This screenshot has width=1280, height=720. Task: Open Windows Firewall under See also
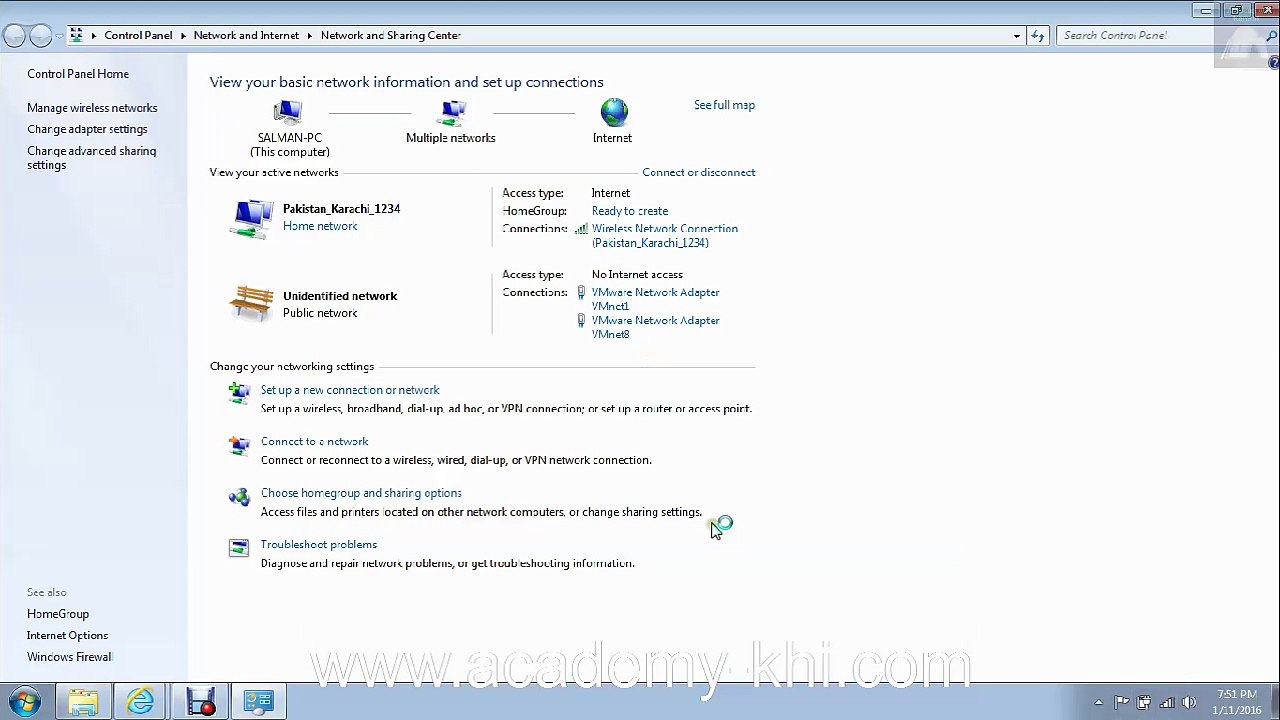pyautogui.click(x=69, y=657)
